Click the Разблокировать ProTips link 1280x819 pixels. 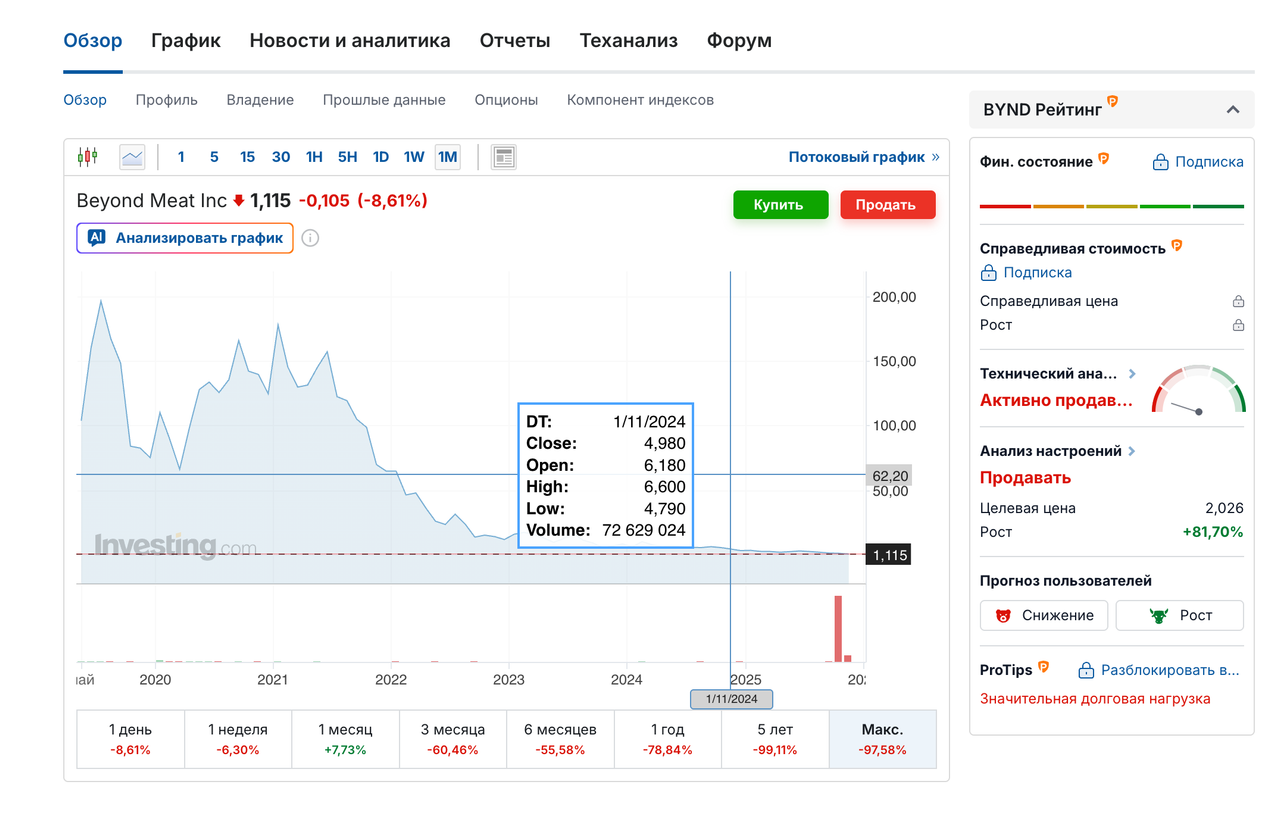pyautogui.click(x=1159, y=670)
